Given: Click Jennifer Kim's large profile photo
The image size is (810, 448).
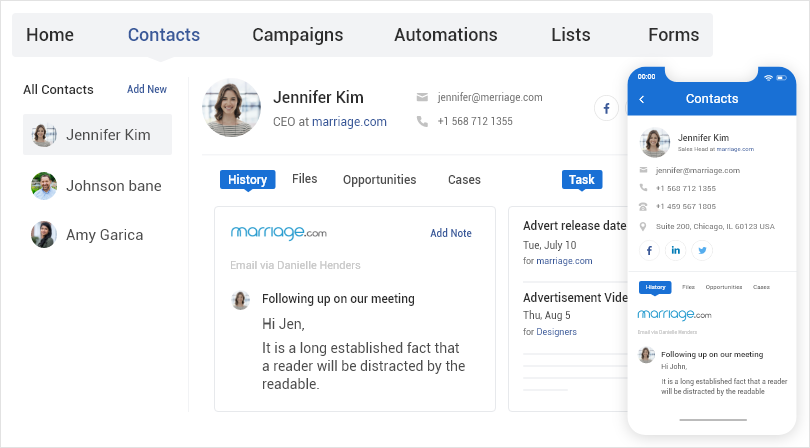Looking at the screenshot, I should (231, 108).
